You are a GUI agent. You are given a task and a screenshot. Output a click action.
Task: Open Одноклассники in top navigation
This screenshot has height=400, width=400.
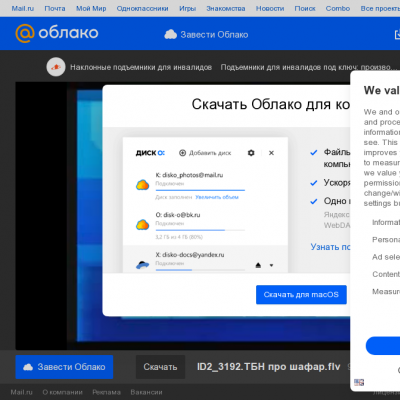(142, 8)
